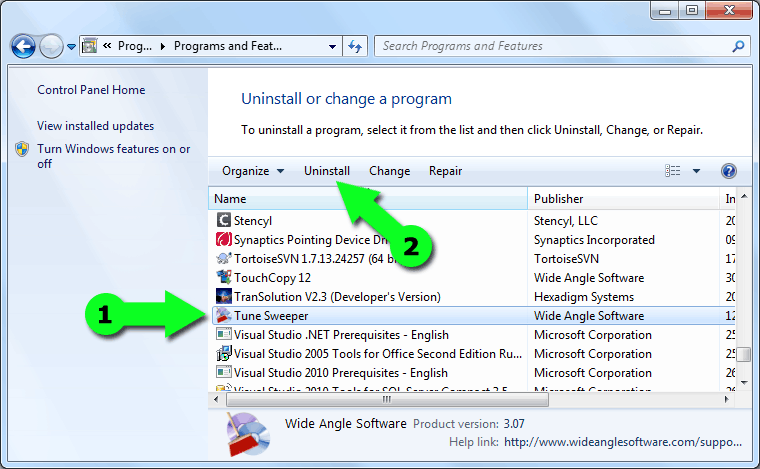This screenshot has height=469, width=760.
Task: Open the Organize menu
Action: click(253, 171)
